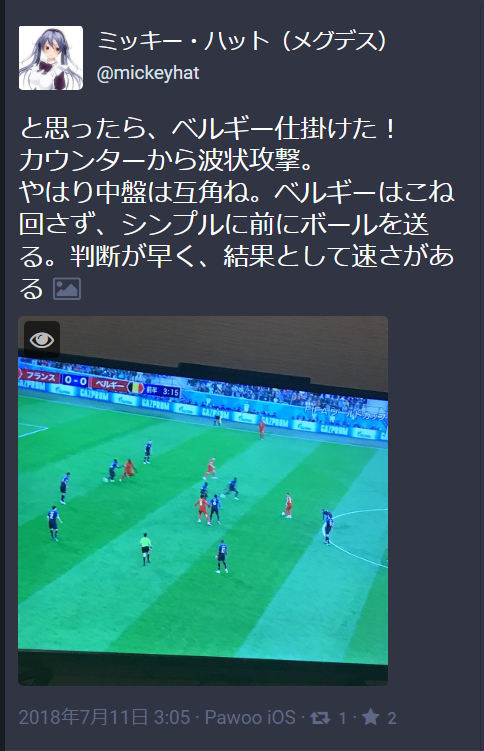Screen dimensions: 484x751
Task: Open the @mickeyhat handle link
Action: point(148,73)
